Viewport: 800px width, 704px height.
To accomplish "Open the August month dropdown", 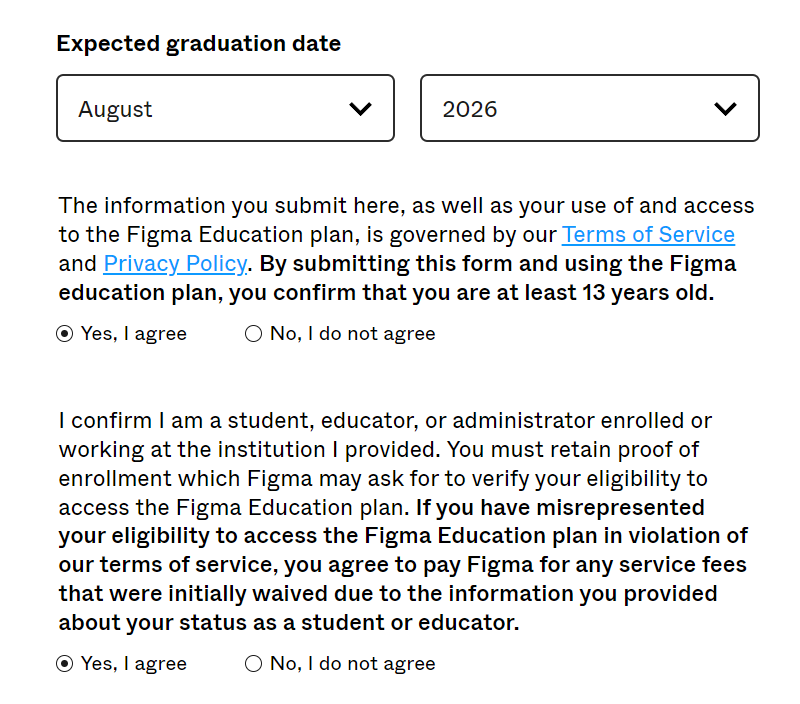I will point(225,108).
